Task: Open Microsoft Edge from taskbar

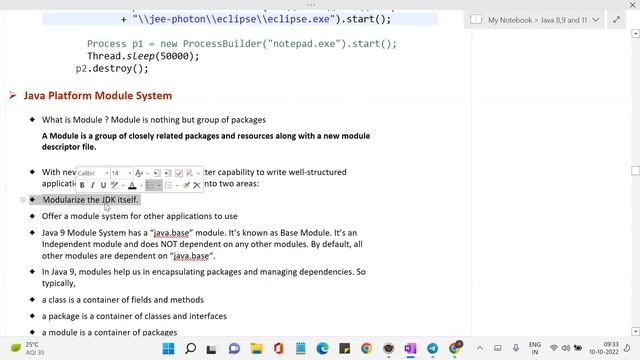Action: click(322, 349)
